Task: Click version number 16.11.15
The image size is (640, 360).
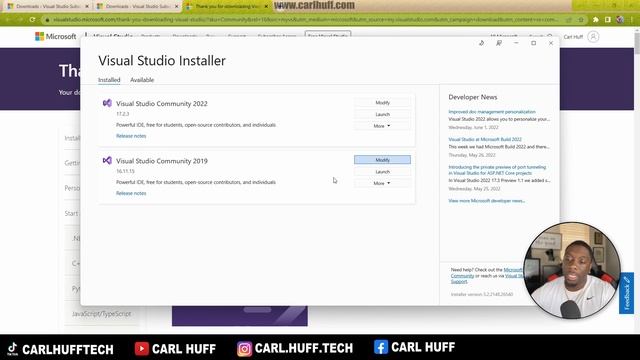Action: 125,171
